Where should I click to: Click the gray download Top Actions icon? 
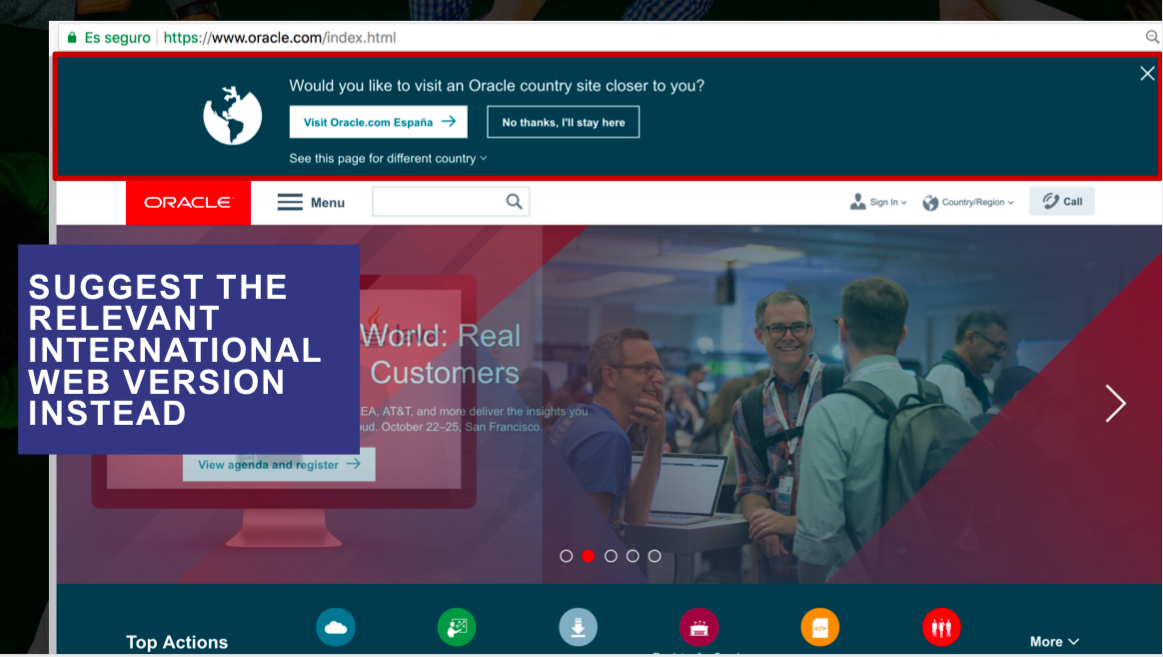pyautogui.click(x=578, y=627)
